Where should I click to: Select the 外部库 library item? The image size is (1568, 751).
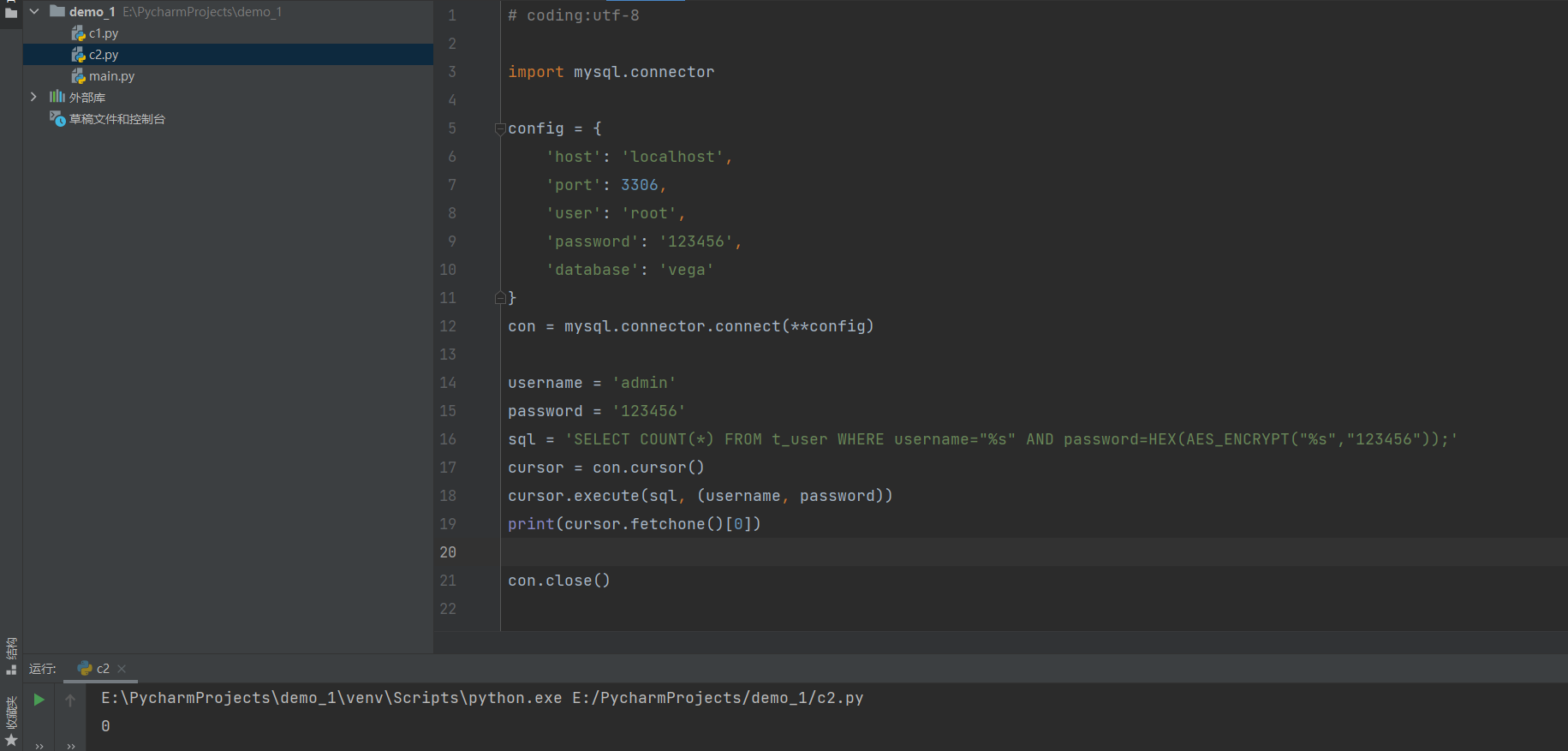87,98
